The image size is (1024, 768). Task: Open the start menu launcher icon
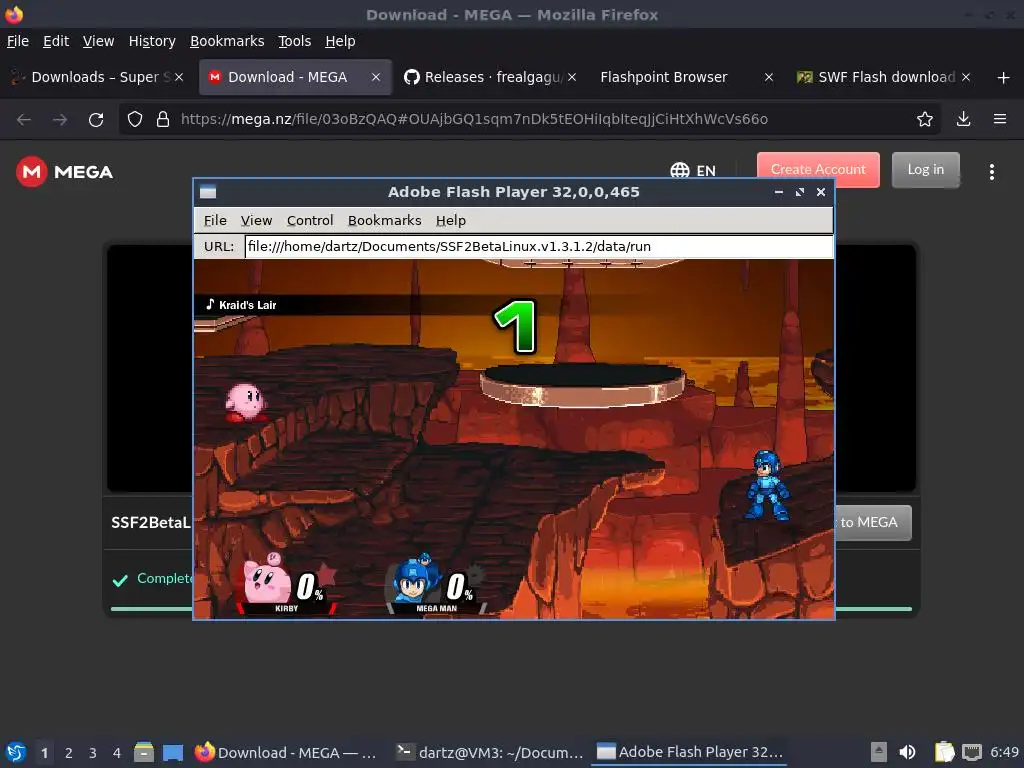(16, 752)
